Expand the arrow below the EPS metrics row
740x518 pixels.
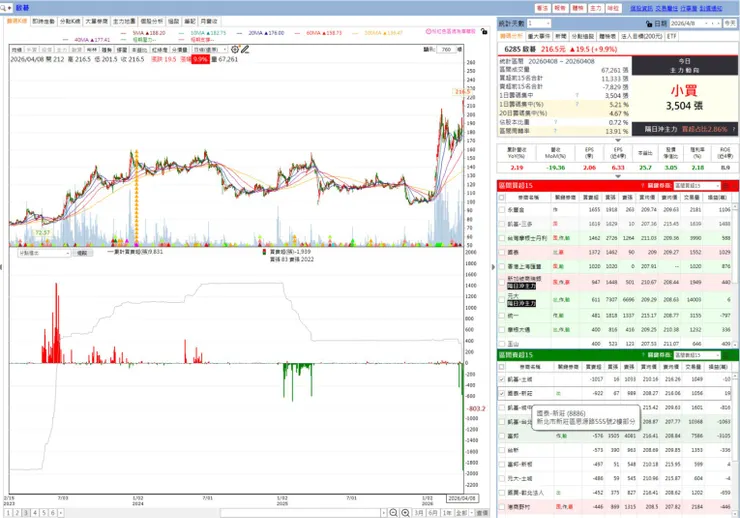tap(618, 176)
